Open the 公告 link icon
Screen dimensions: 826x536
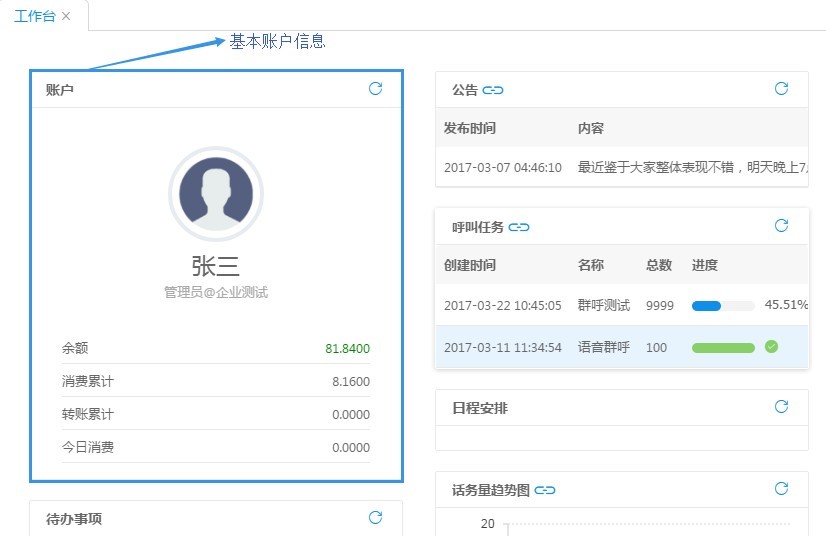click(x=493, y=90)
